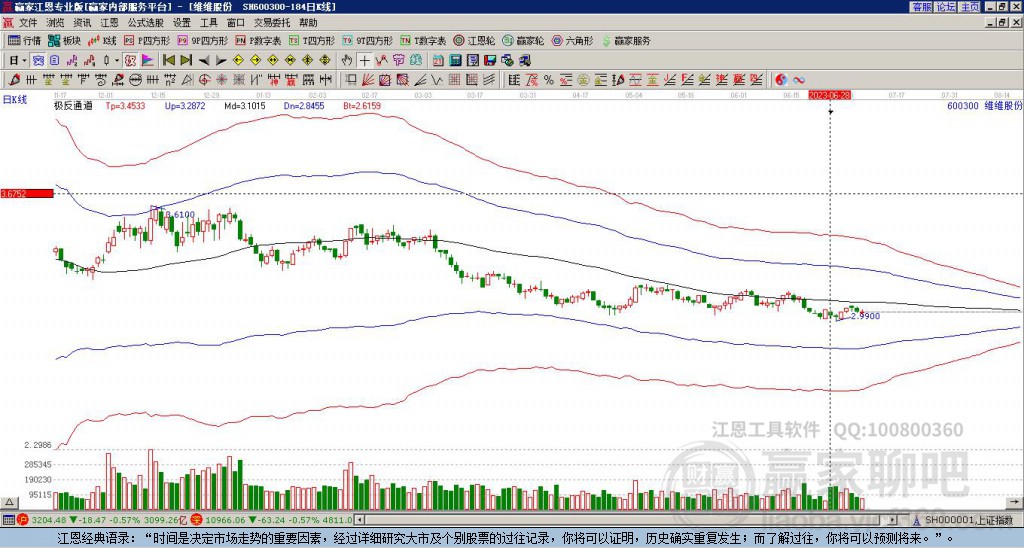The height and width of the screenshot is (548, 1024).
Task: Open the 设置 menu
Action: (182, 23)
